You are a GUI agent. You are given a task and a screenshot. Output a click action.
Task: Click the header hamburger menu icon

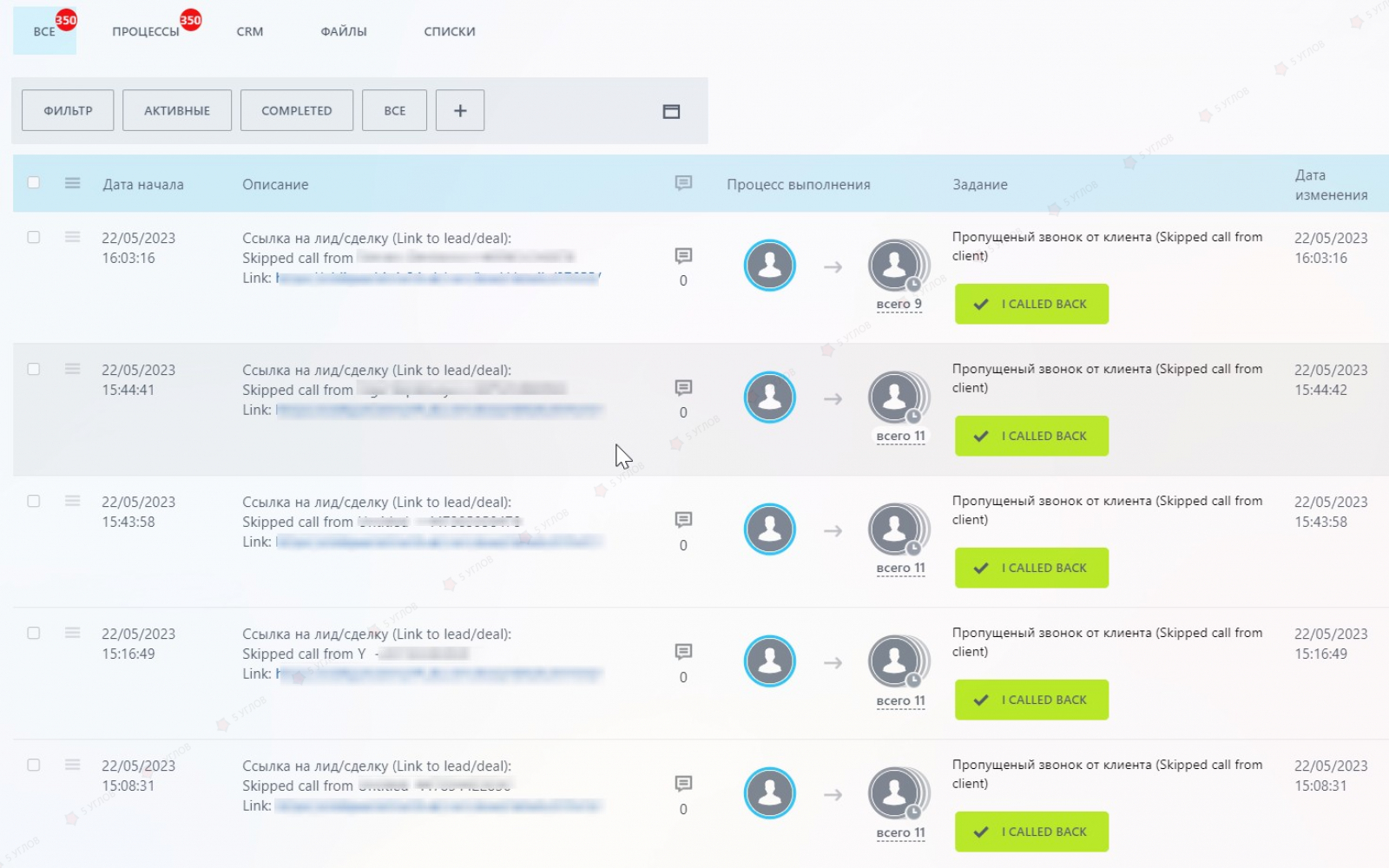pyautogui.click(x=73, y=183)
